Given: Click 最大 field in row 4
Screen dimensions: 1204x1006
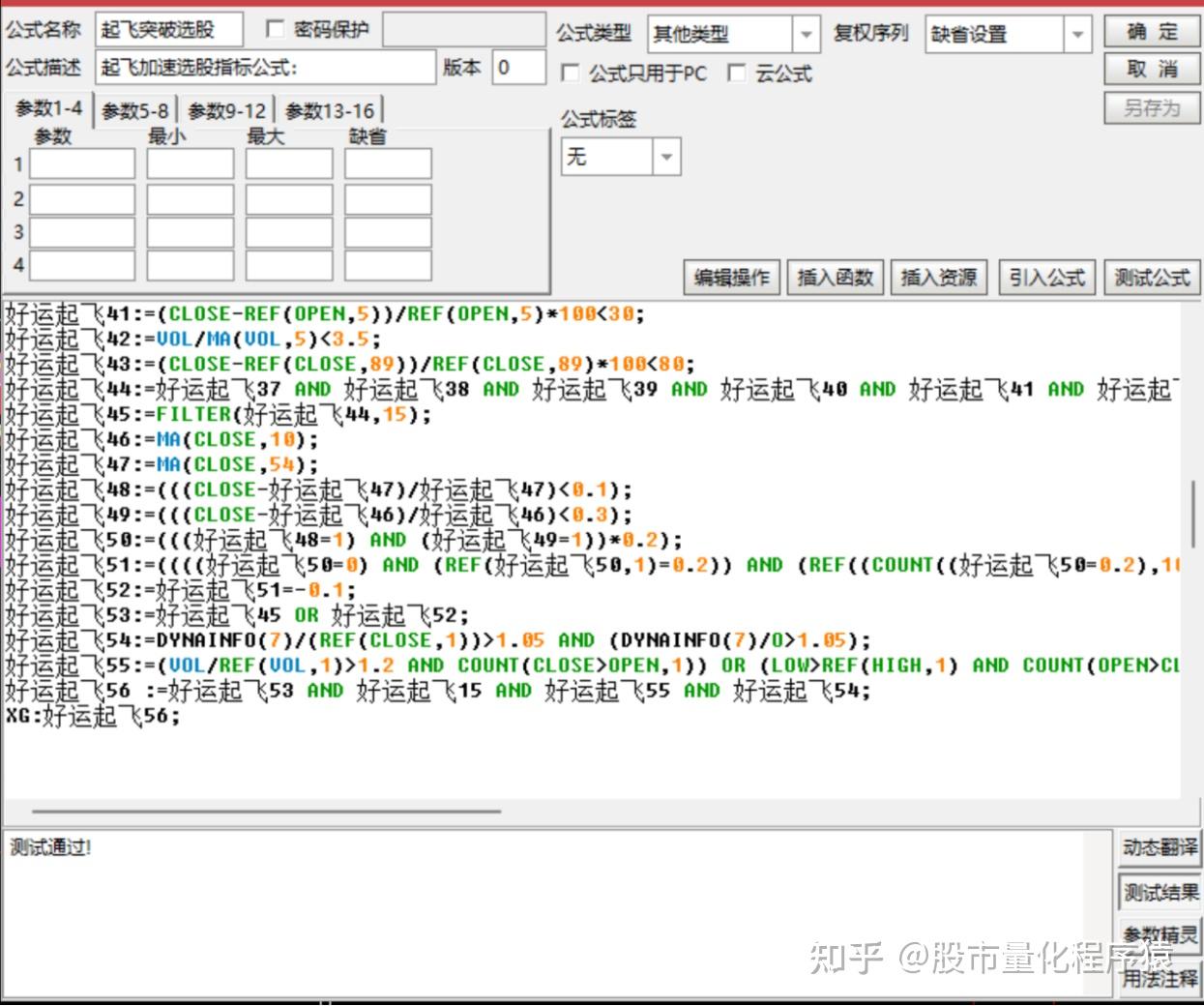Looking at the screenshot, I should pos(289,264).
